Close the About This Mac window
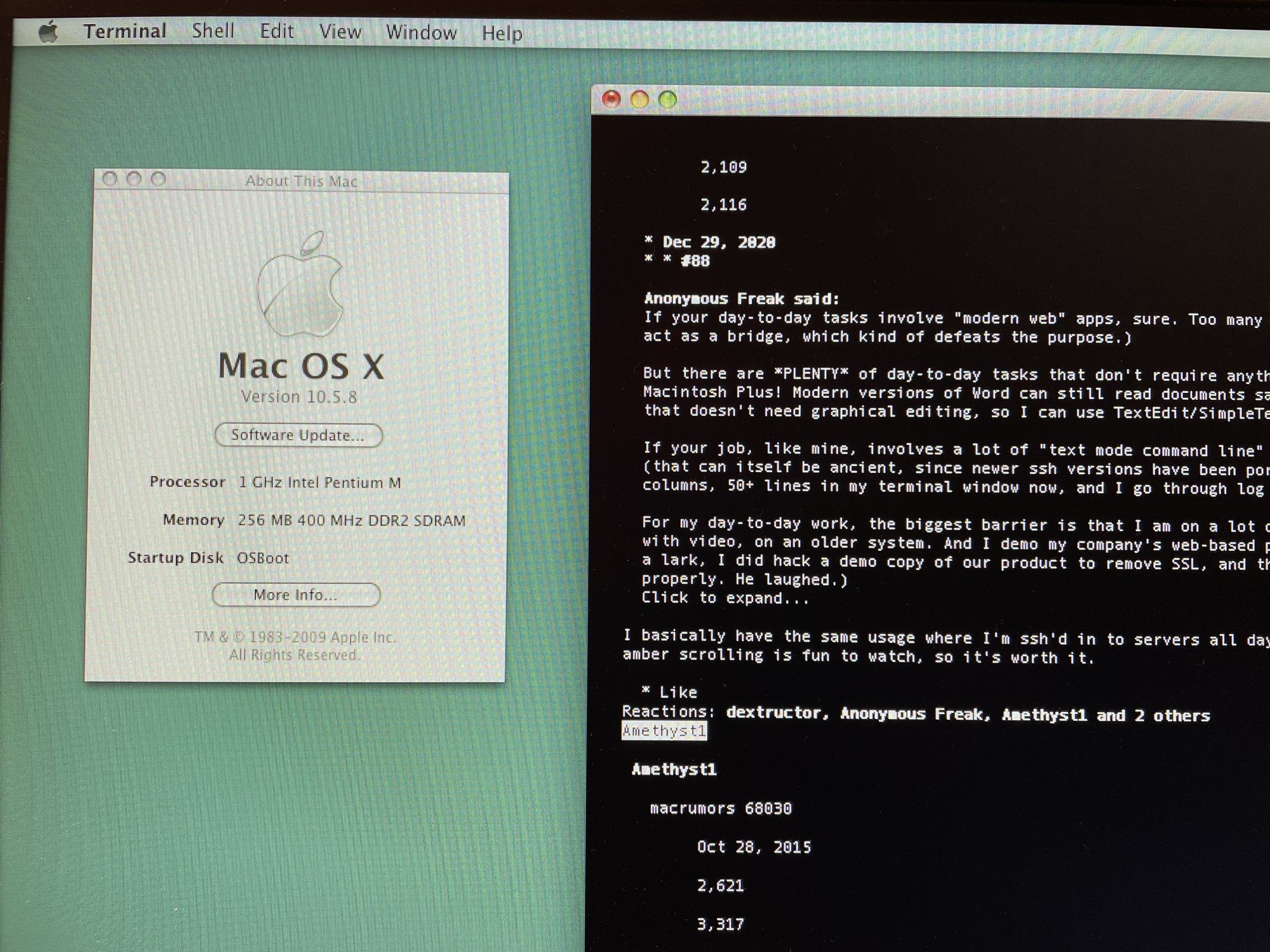The image size is (1270, 952). tap(110, 179)
